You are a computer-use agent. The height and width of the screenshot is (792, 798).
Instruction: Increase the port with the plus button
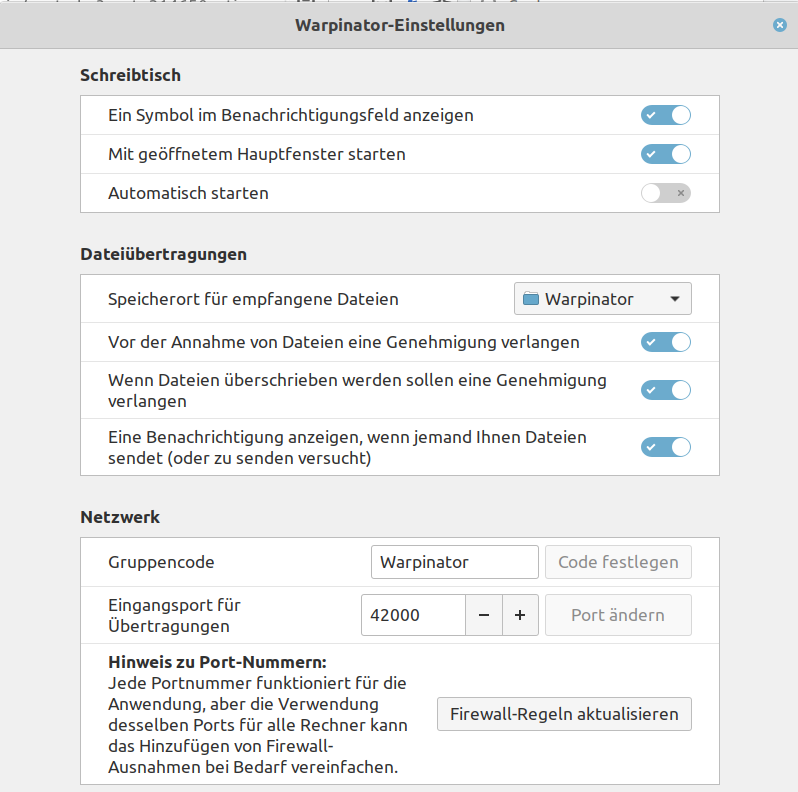point(520,615)
